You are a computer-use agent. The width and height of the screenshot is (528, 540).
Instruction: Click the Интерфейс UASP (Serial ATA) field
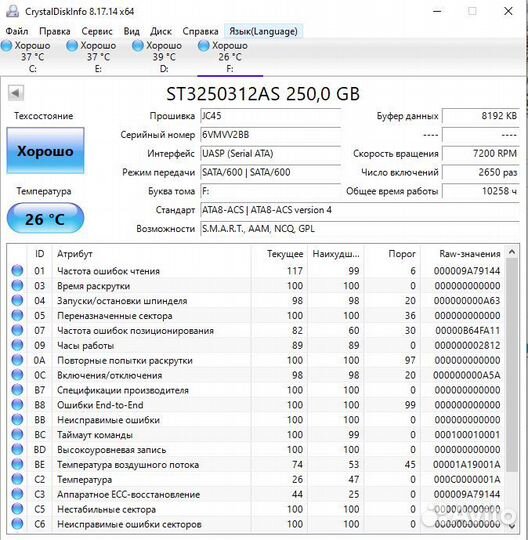[270, 153]
